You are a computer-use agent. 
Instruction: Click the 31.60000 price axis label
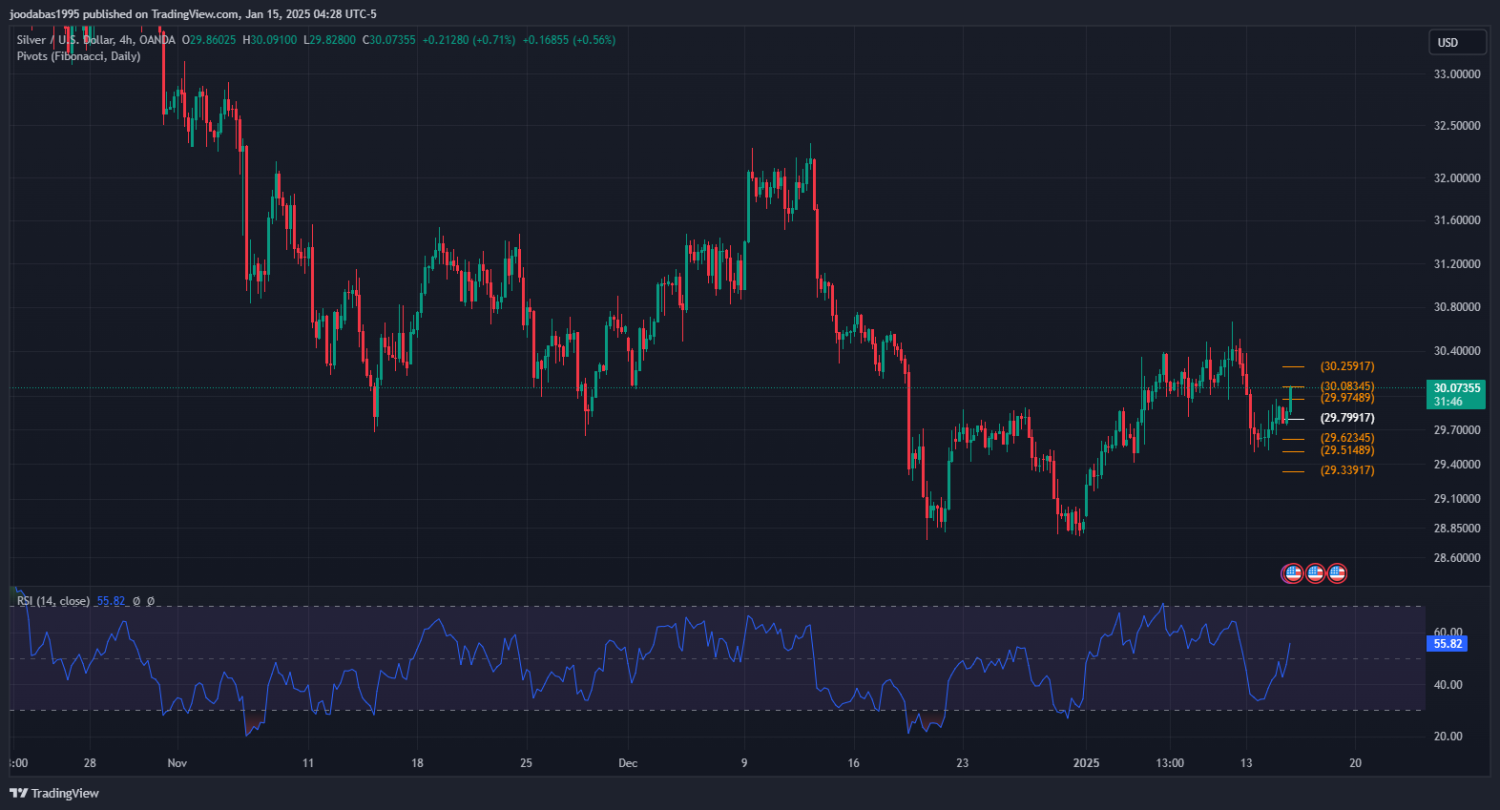pos(1457,220)
